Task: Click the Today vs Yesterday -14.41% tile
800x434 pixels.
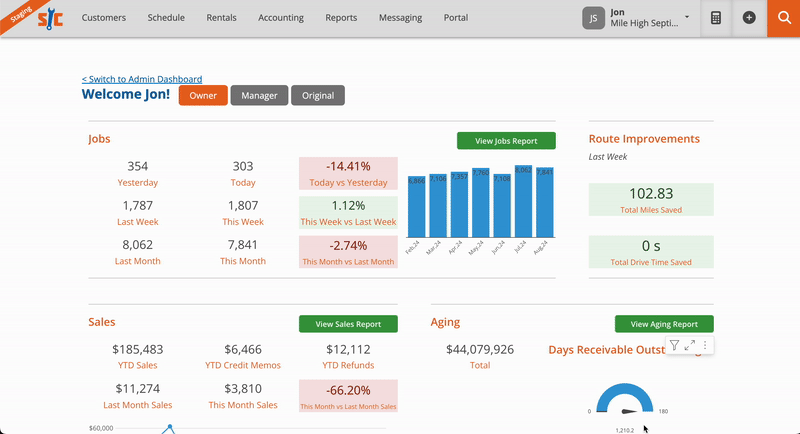Action: (x=348, y=173)
